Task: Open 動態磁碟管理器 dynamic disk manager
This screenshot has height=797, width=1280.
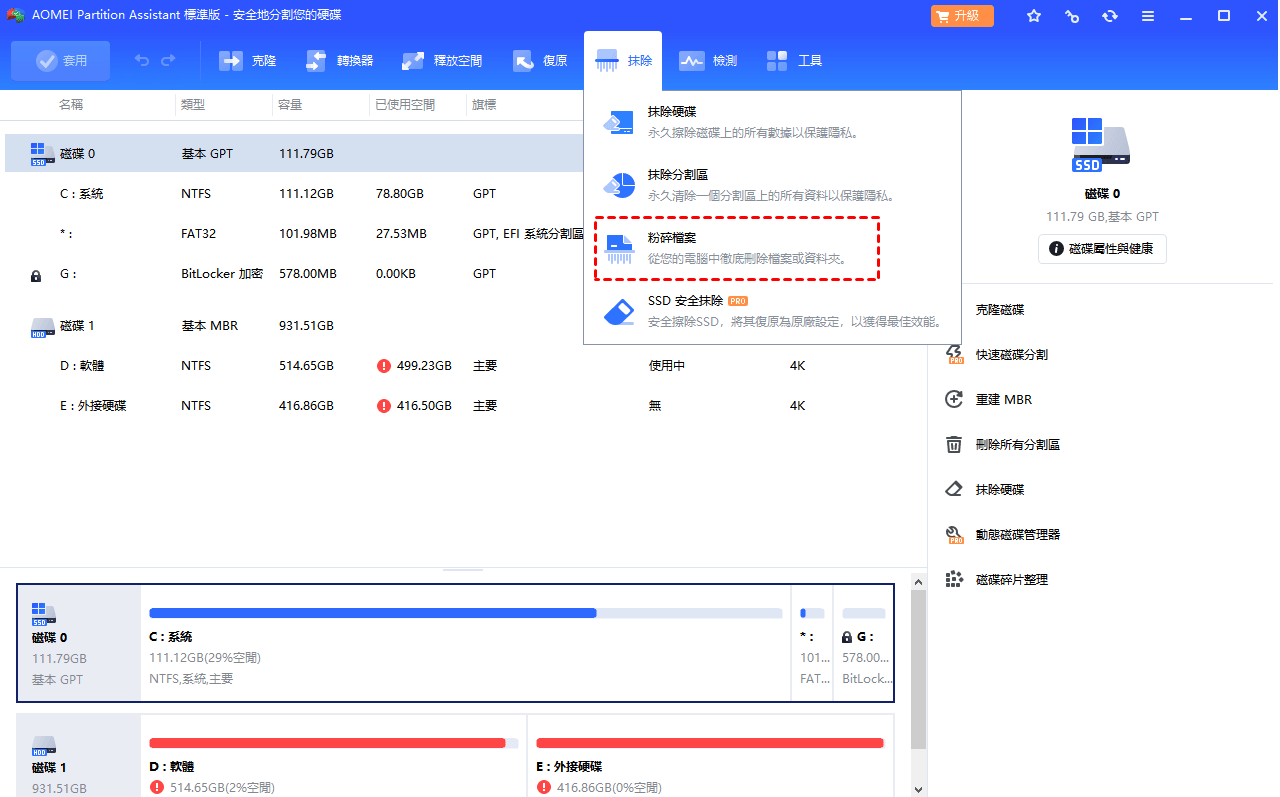Action: [x=1003, y=535]
